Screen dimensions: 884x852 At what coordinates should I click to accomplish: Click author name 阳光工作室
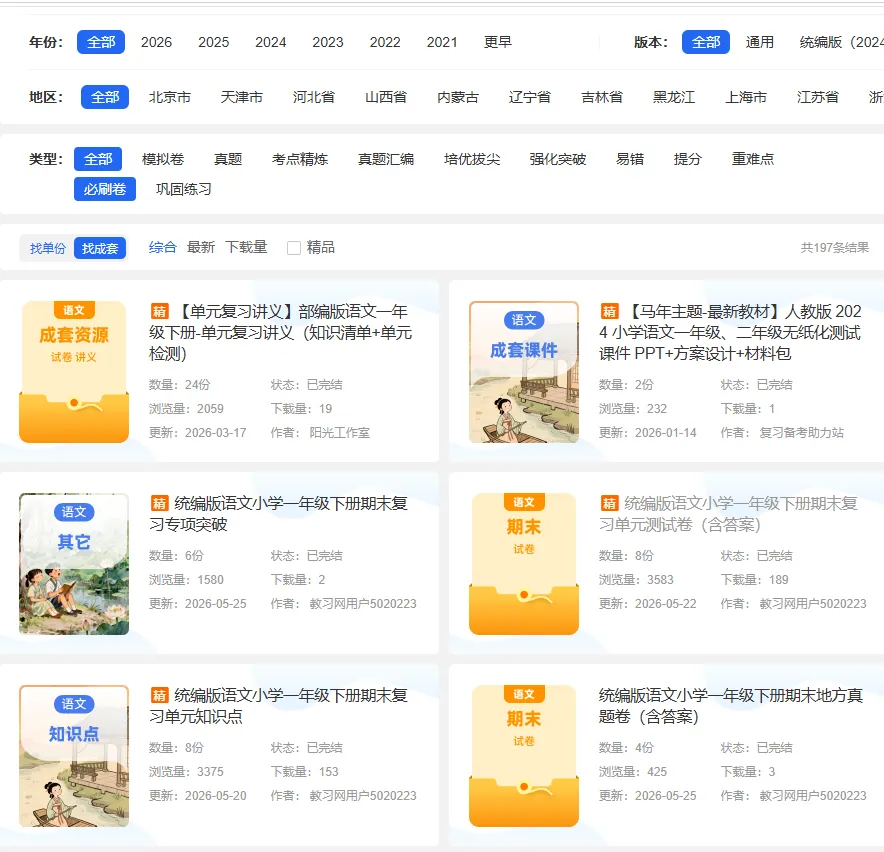click(x=339, y=432)
